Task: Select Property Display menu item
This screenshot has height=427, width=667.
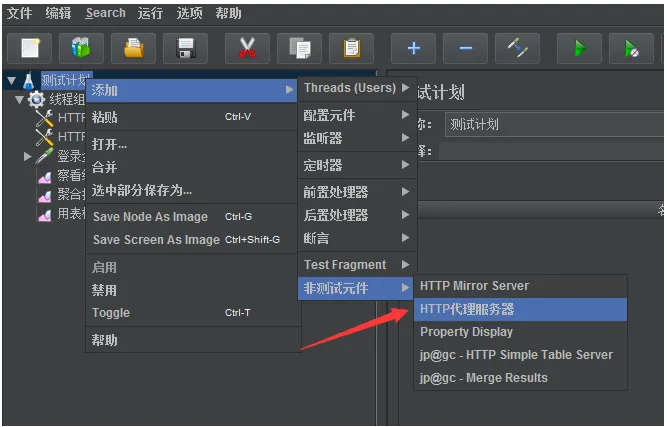Action: [520, 332]
